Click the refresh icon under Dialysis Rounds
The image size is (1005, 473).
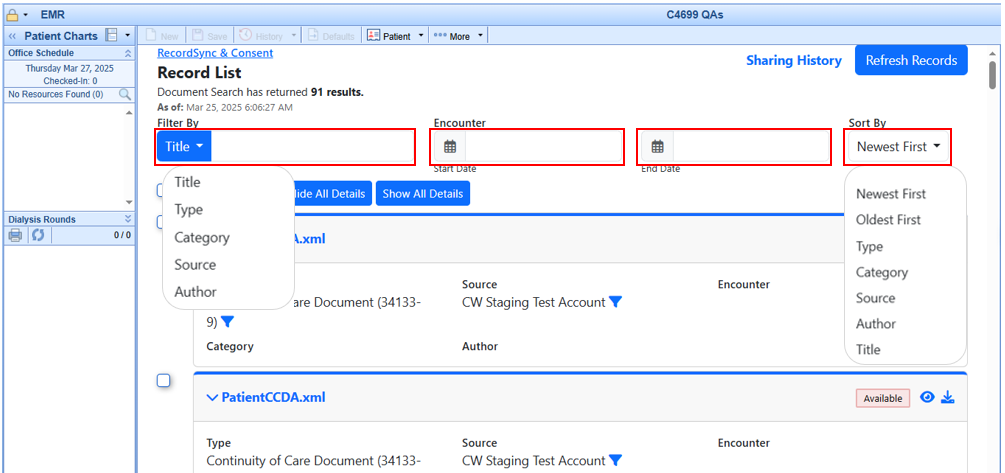[38, 235]
